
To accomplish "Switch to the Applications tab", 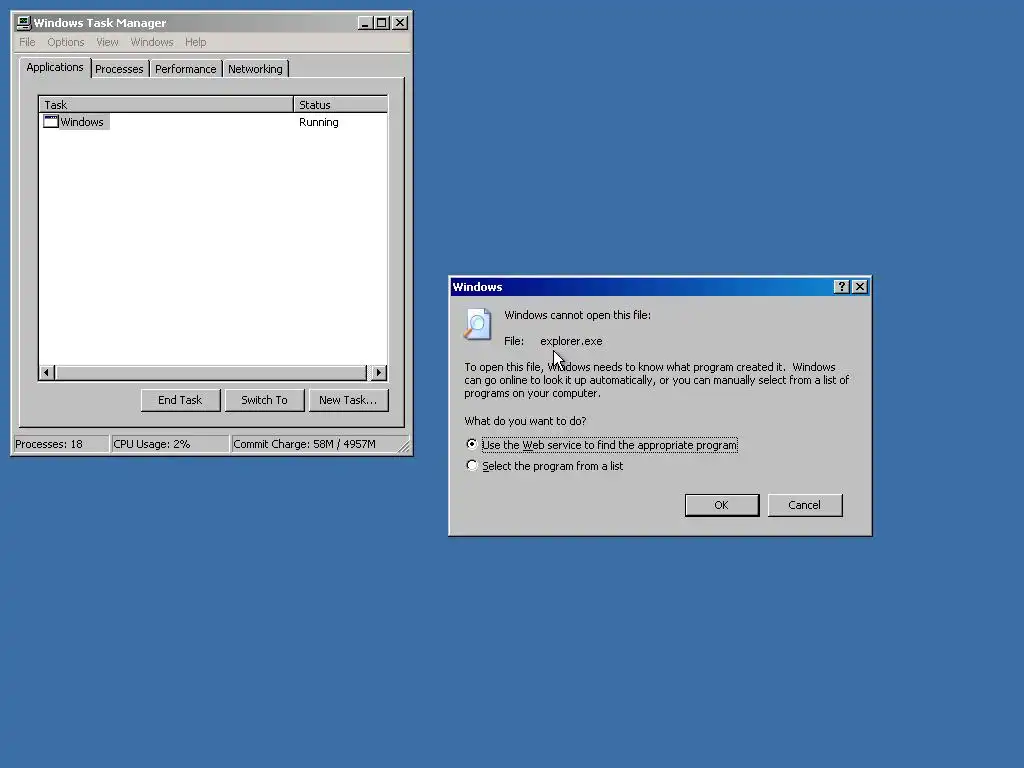I will click(55, 67).
